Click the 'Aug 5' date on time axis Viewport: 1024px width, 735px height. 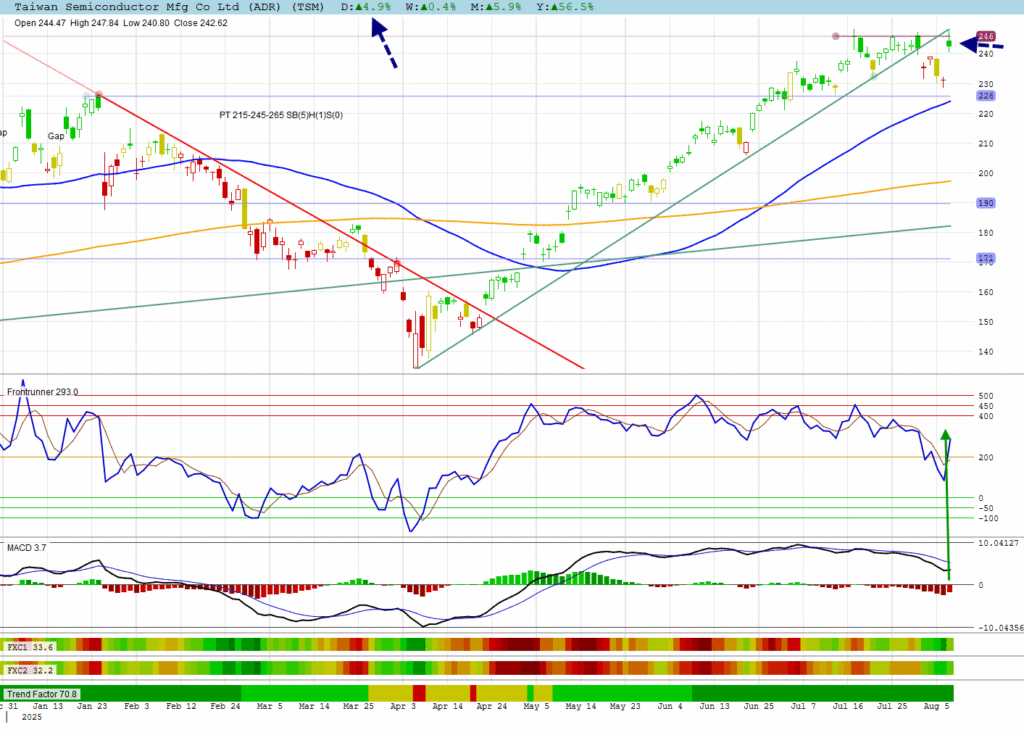[936, 706]
